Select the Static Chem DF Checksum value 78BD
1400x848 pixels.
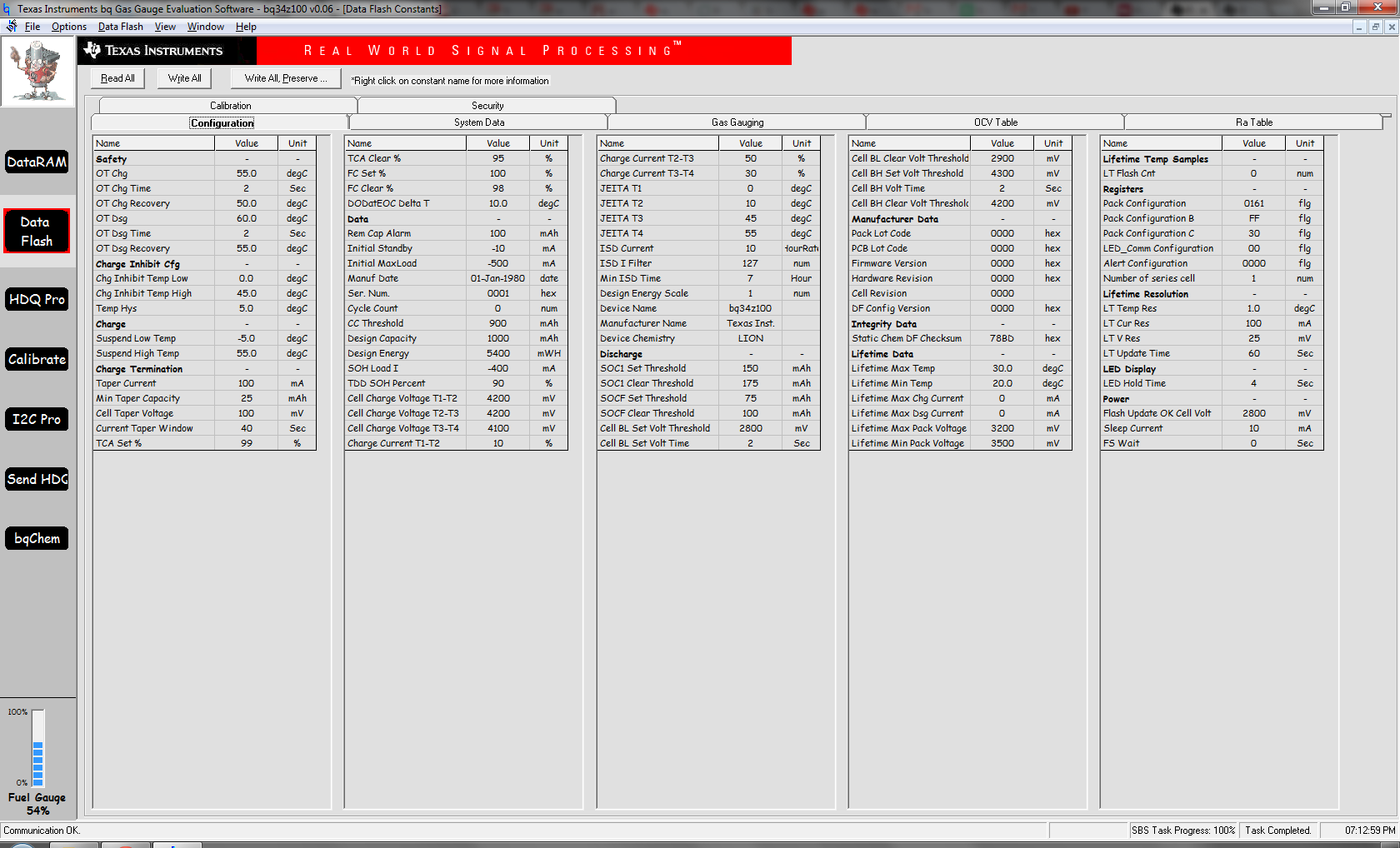tap(1002, 338)
